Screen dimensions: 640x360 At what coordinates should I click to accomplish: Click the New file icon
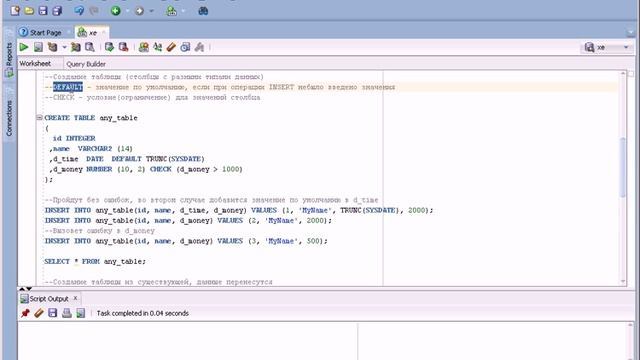click(x=15, y=11)
